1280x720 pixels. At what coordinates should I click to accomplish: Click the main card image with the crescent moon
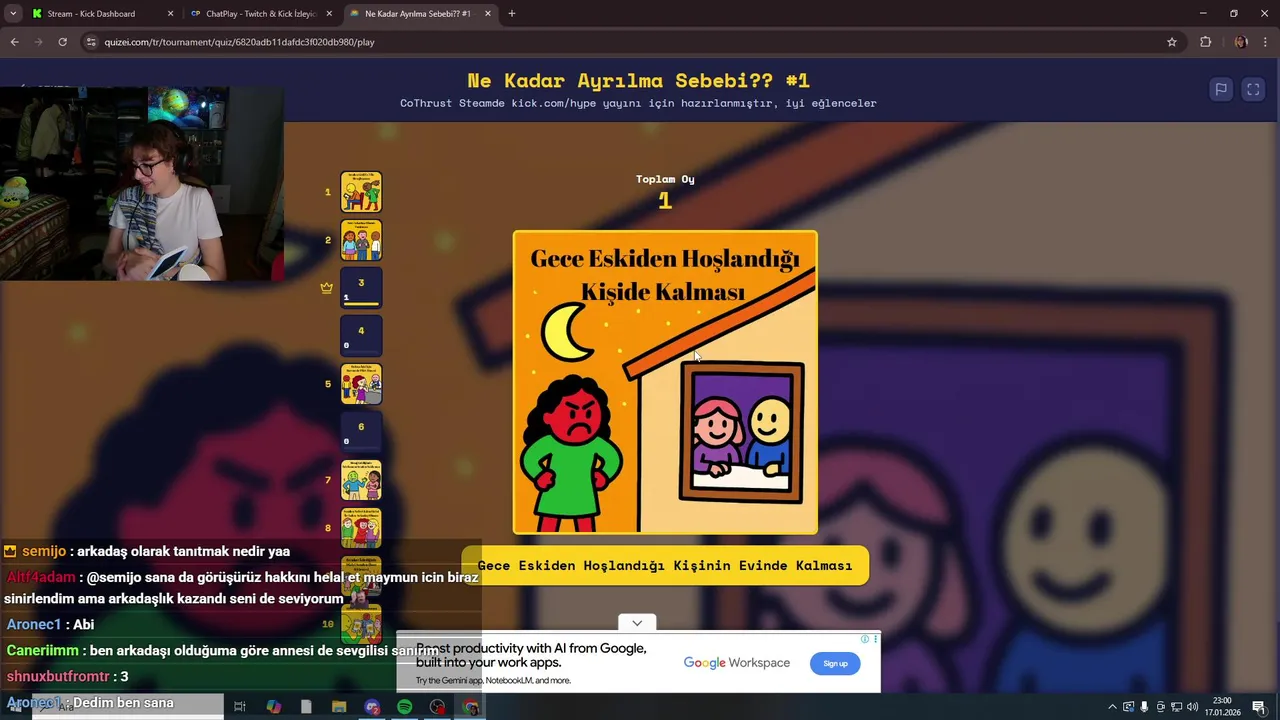(665, 382)
